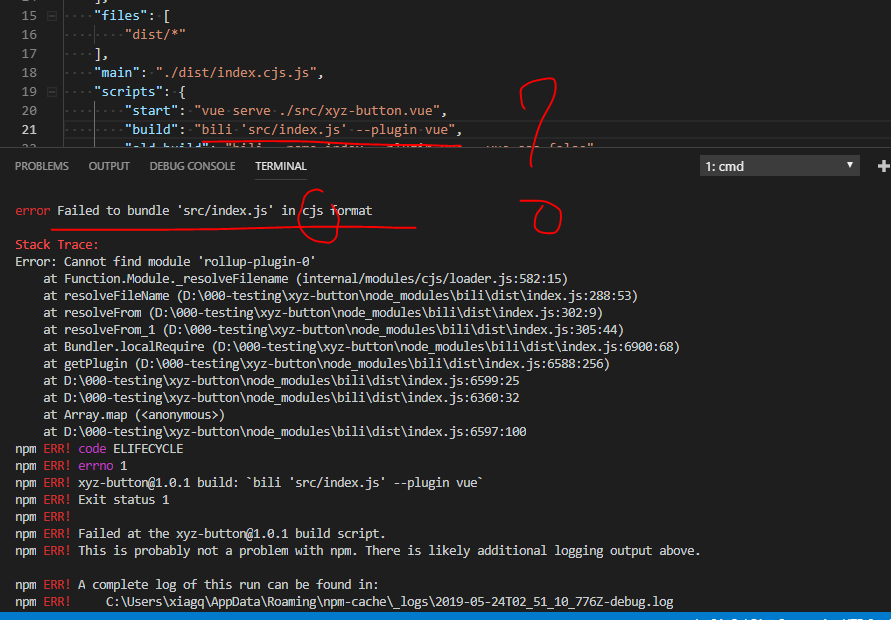Open the DEBUG CONSOLE panel tab
The height and width of the screenshot is (620, 891).
tap(192, 166)
